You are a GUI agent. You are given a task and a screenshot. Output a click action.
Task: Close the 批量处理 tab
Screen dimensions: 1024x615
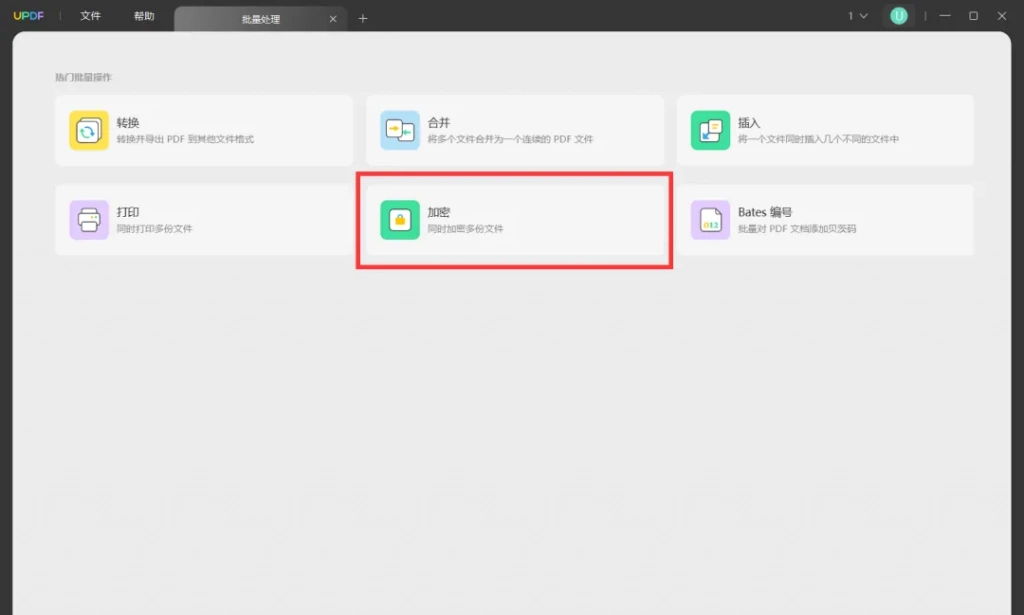coord(333,19)
